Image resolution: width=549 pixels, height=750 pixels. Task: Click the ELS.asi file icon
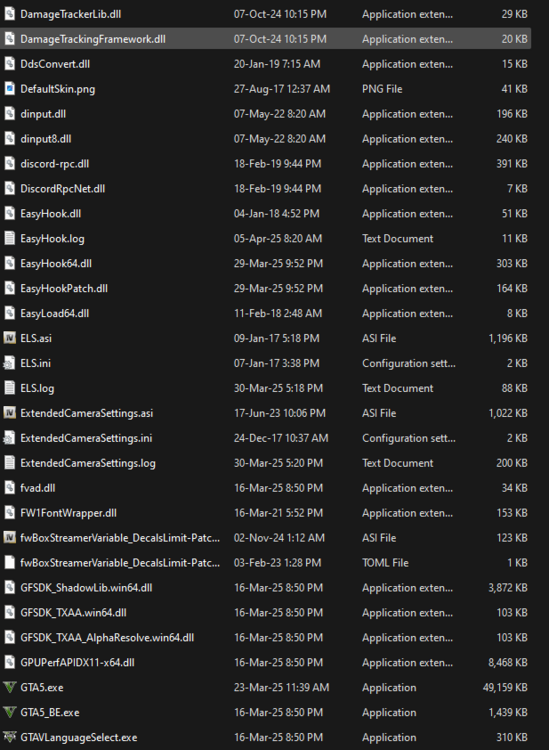point(9,338)
